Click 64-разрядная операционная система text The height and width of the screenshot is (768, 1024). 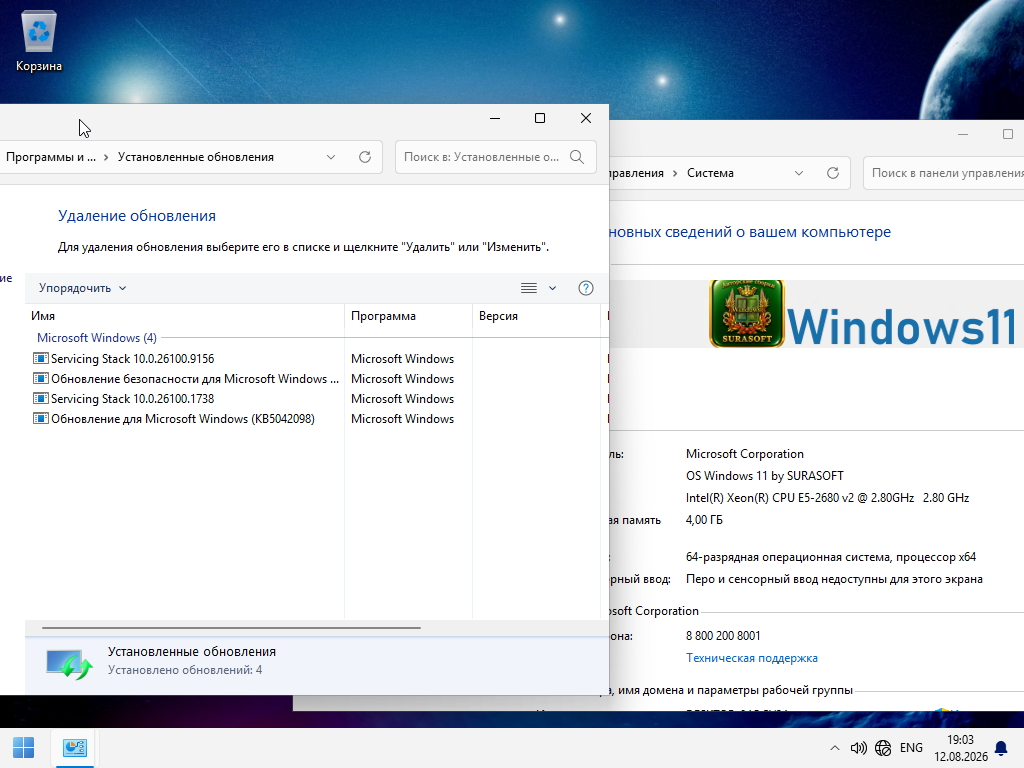point(831,557)
